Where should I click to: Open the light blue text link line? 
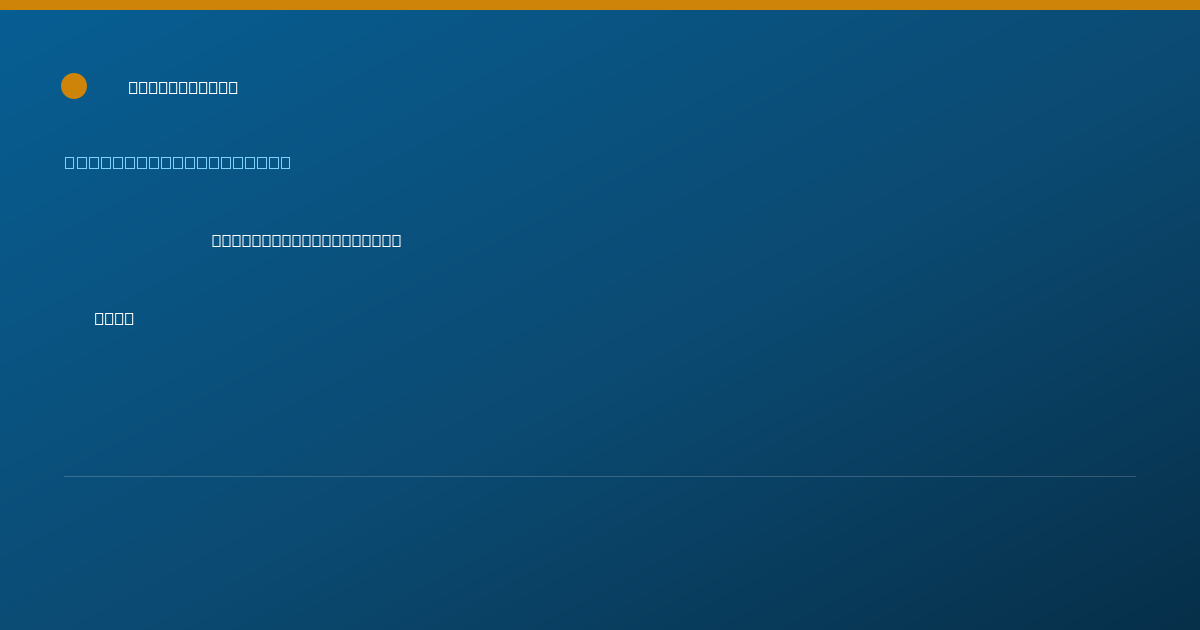[x=178, y=162]
